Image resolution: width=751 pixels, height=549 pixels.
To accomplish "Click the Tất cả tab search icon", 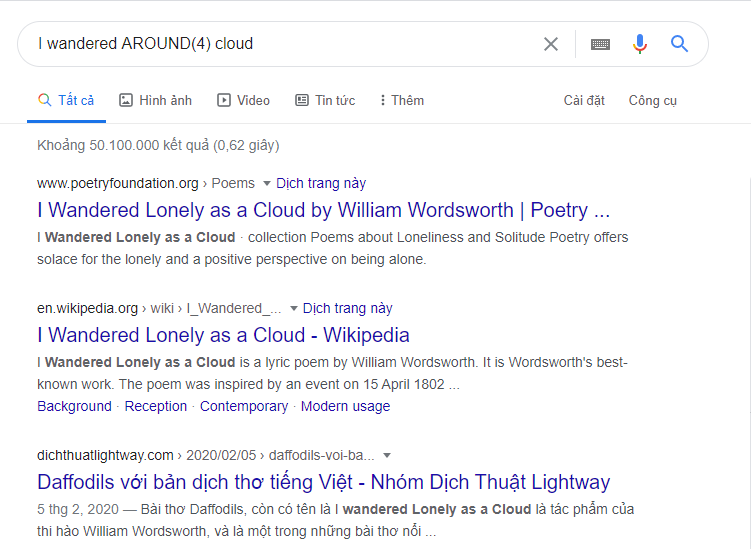I will (45, 100).
